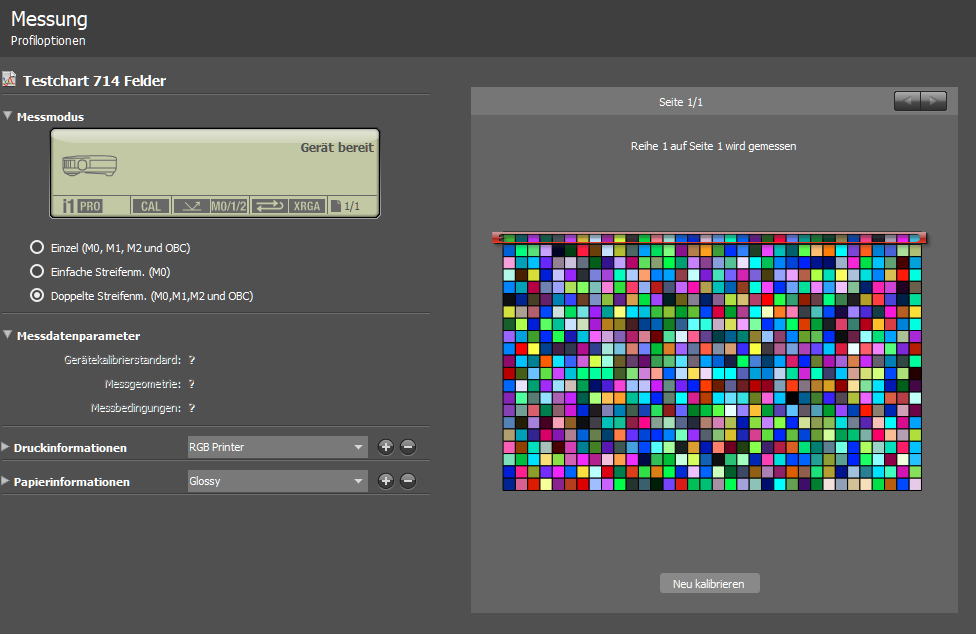
Task: Enable Einfache Streifenm. (M0) mode
Action: tap(36, 271)
